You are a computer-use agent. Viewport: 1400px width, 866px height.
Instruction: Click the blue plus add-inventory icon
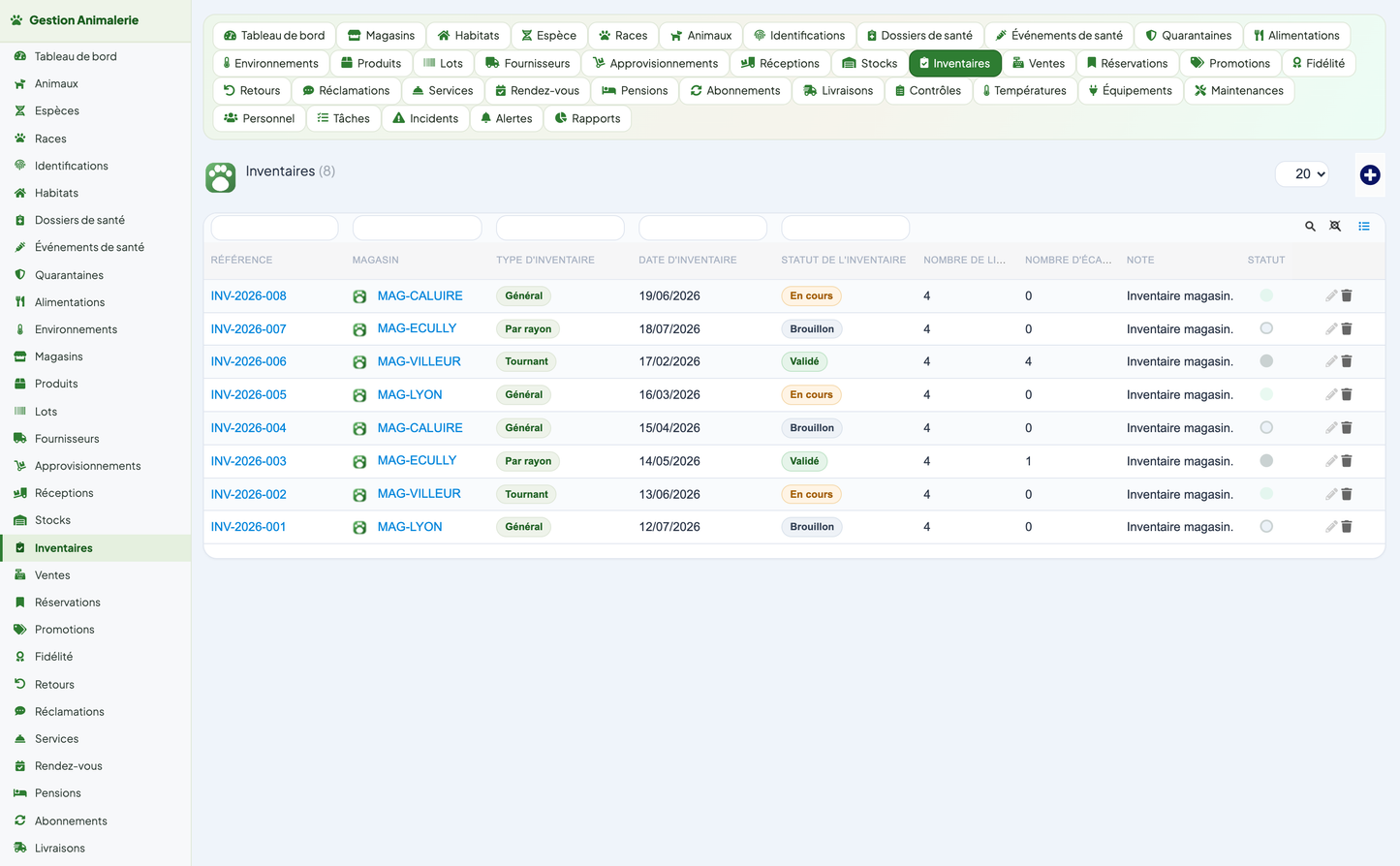pyautogui.click(x=1369, y=174)
